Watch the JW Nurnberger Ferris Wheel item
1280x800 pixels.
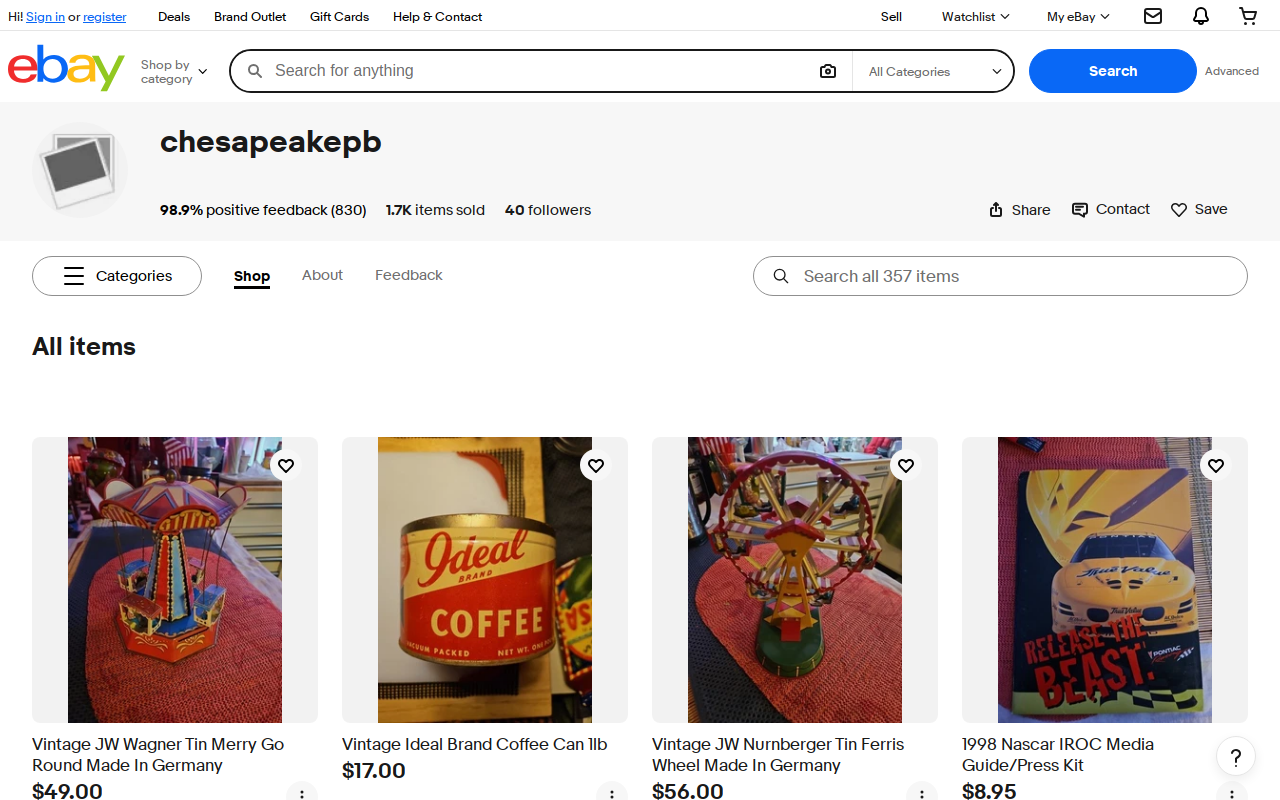(x=906, y=466)
